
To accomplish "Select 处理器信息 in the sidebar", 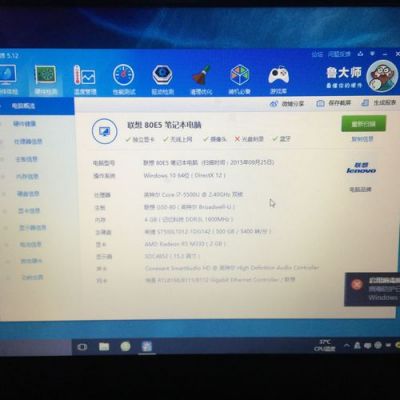I will (28, 141).
